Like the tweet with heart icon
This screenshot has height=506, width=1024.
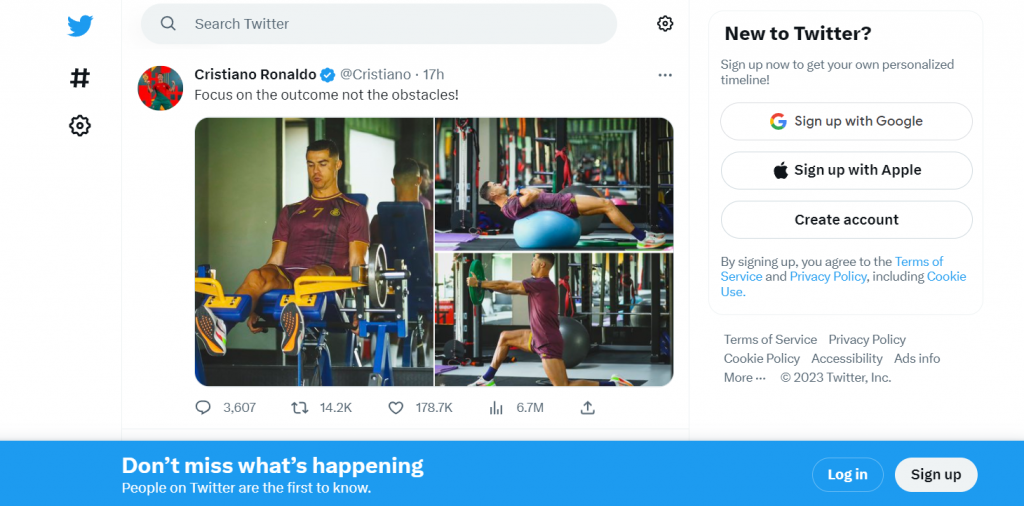coord(396,407)
